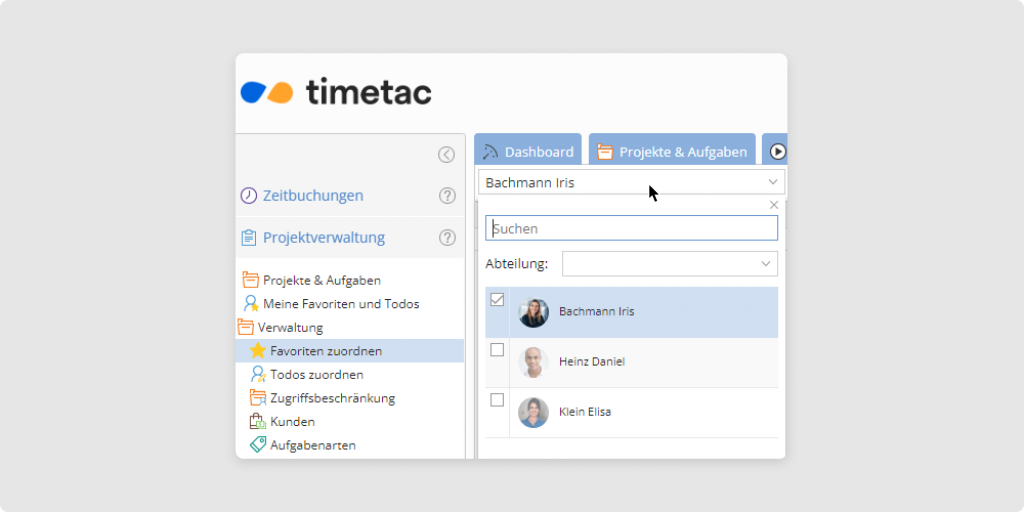Close the user selection popup
This screenshot has width=1024, height=512.
[773, 205]
